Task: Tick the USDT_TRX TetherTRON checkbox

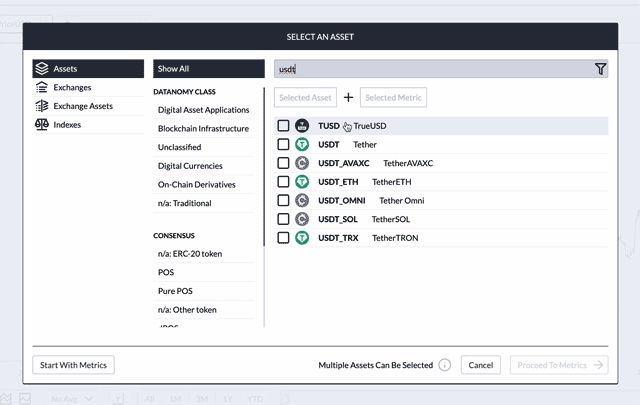Action: (283, 238)
